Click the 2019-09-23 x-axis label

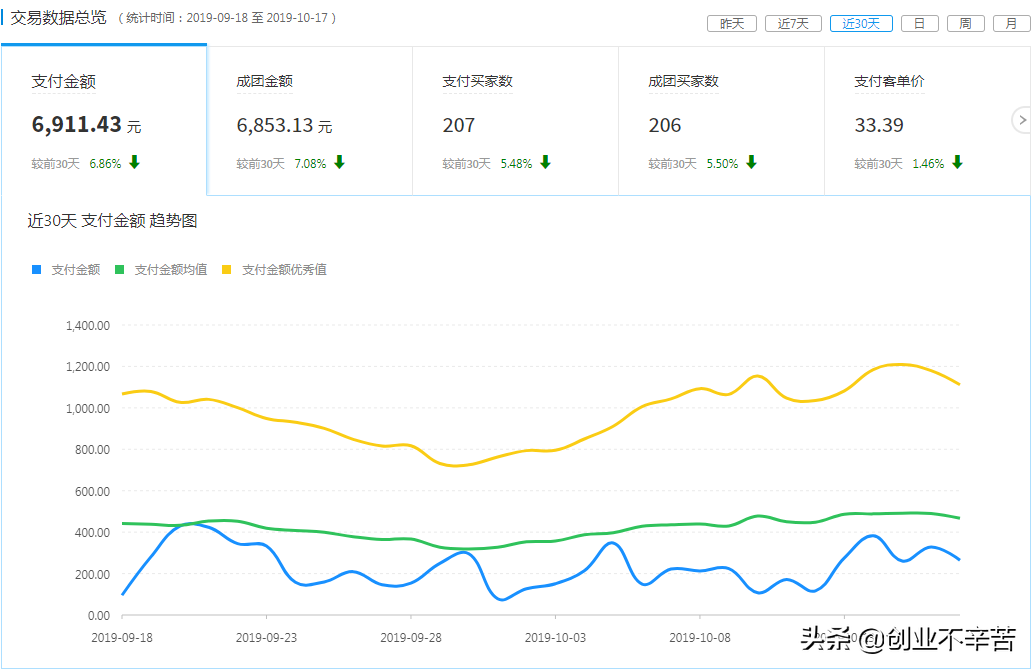(x=266, y=637)
